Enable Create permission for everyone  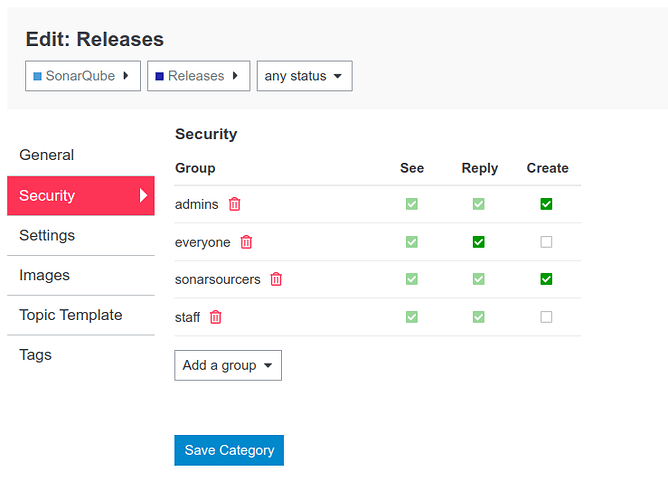click(546, 242)
